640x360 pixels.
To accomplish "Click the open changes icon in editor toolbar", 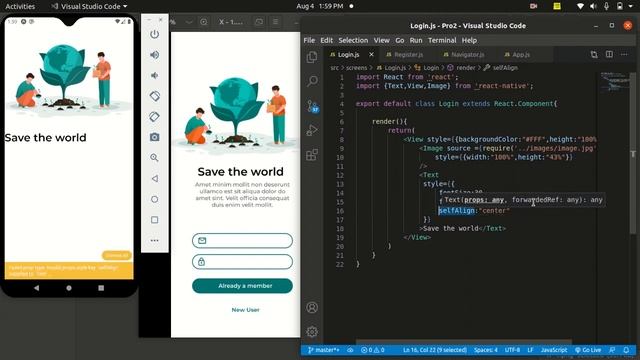I will tap(594, 54).
